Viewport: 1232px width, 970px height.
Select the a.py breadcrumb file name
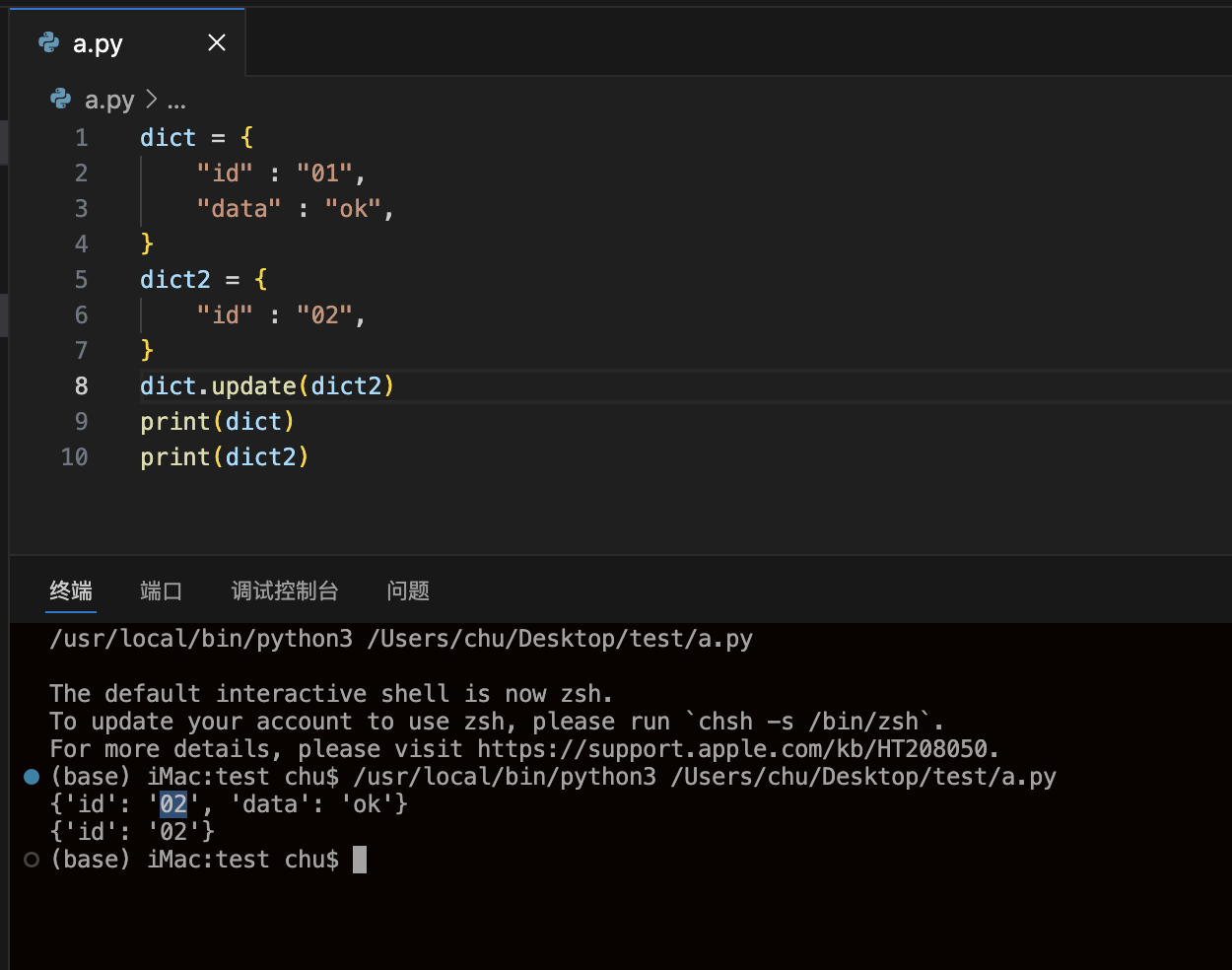pyautogui.click(x=109, y=100)
